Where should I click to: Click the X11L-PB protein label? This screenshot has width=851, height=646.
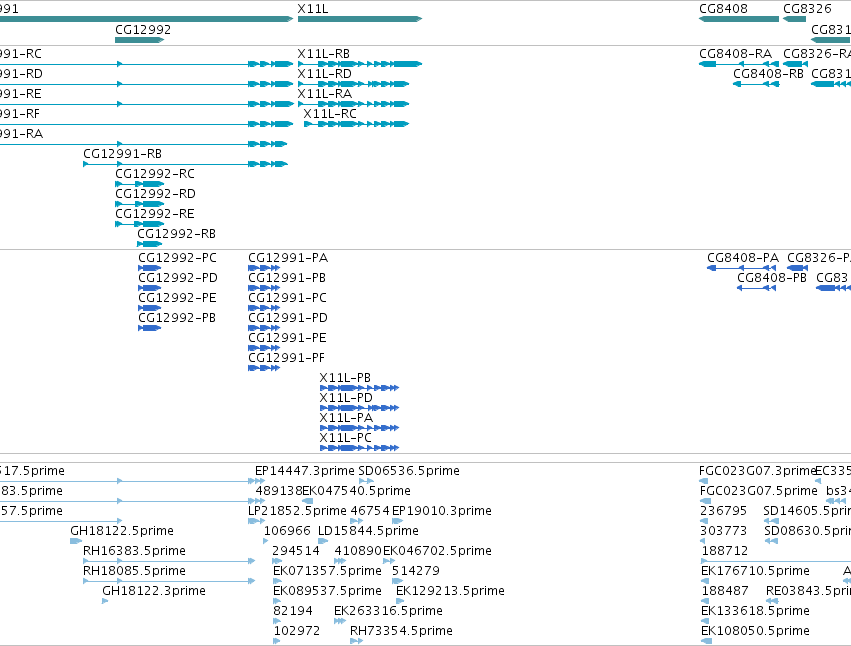345,378
